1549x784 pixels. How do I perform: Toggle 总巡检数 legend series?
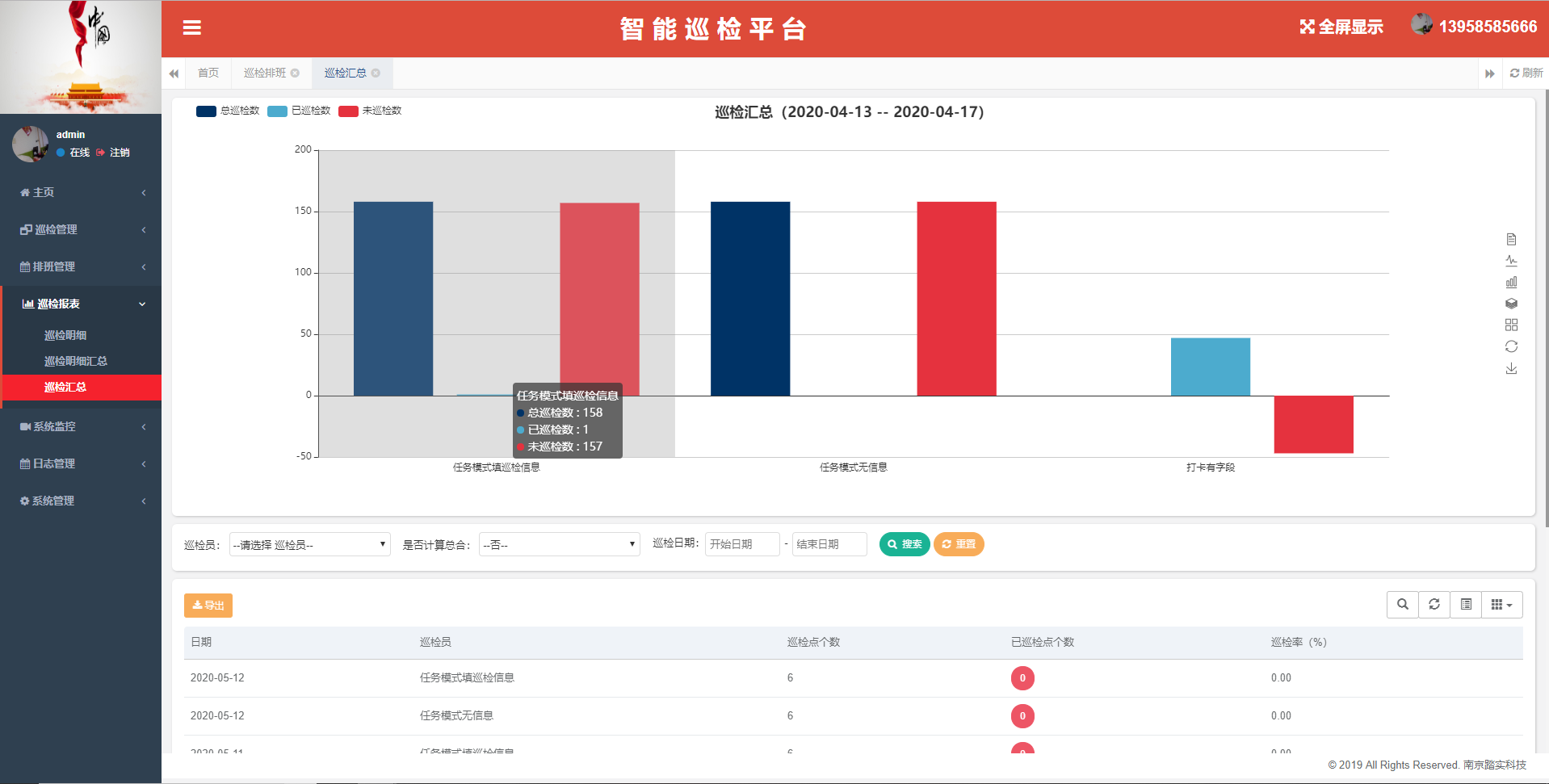[x=228, y=111]
